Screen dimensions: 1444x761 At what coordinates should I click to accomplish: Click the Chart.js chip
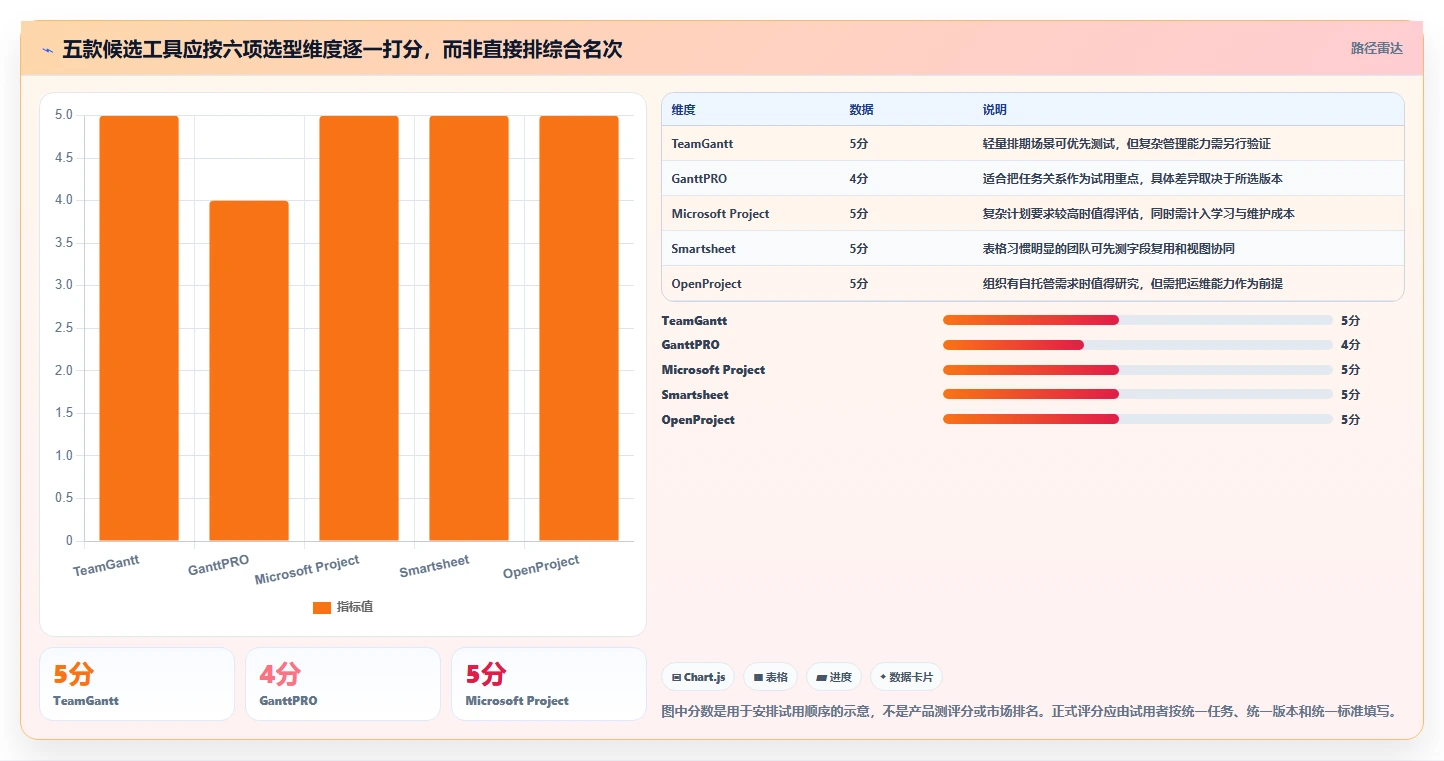tap(698, 677)
